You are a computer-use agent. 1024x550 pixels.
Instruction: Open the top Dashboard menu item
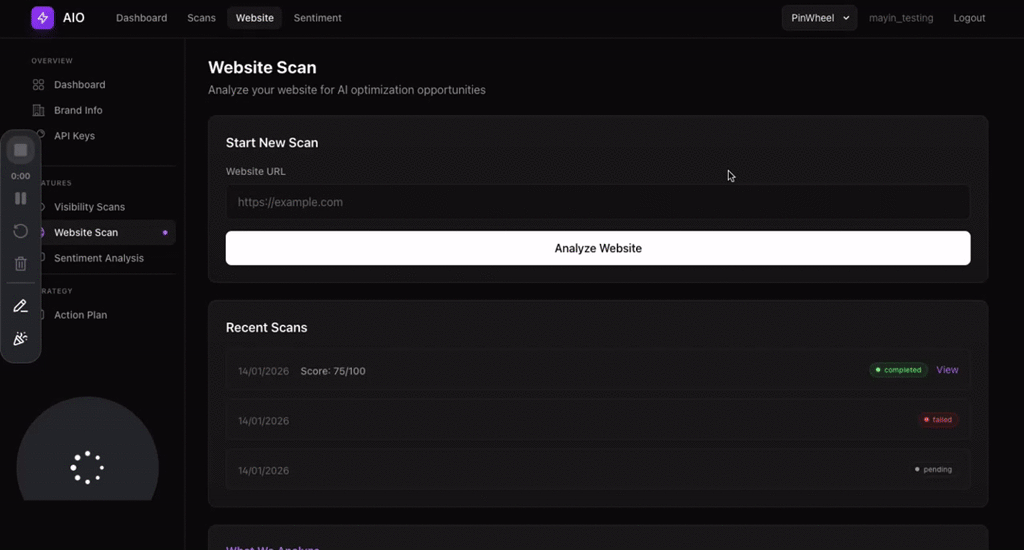142,18
